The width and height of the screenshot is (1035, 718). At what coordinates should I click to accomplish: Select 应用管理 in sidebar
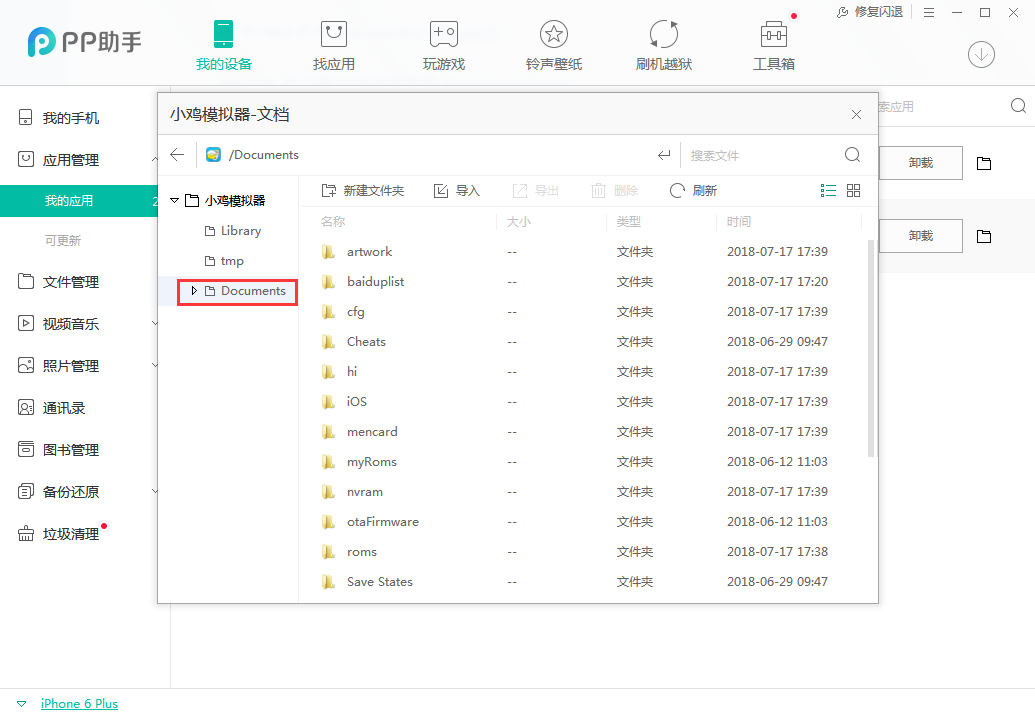coord(71,160)
